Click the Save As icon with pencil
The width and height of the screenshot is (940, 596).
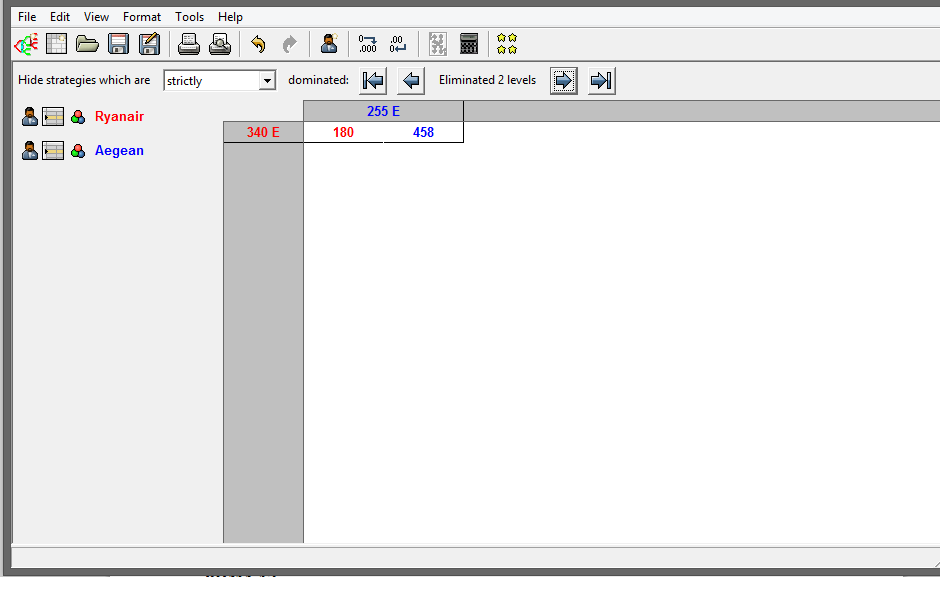149,44
